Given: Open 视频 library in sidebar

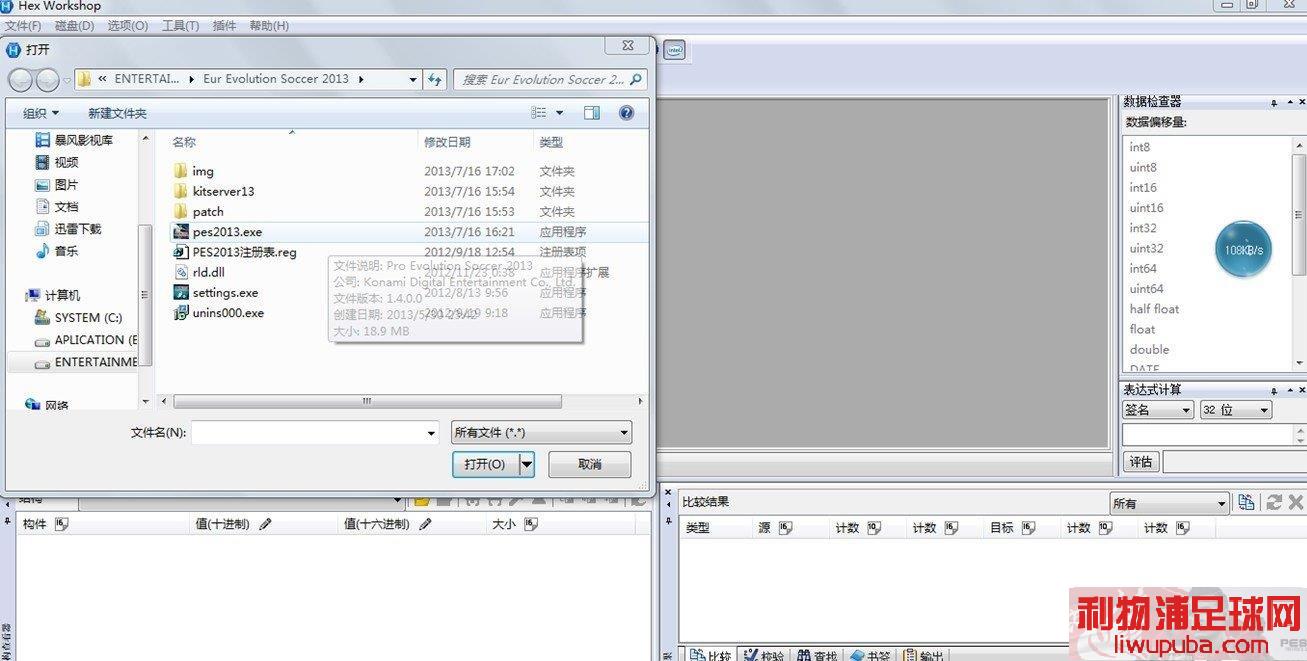Looking at the screenshot, I should pyautogui.click(x=66, y=162).
